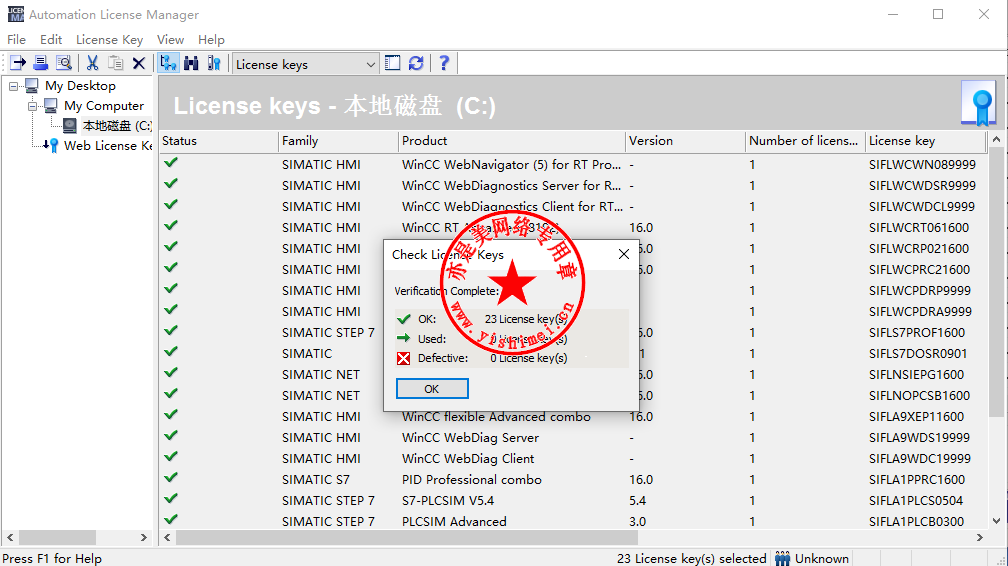Click the green check for SIFLNSIEPG1600 row

pos(170,372)
